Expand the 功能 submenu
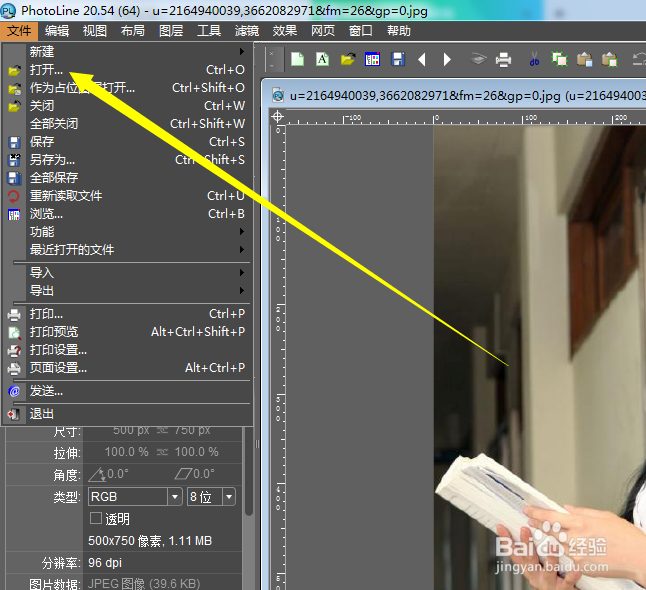Image resolution: width=646 pixels, height=590 pixels. click(x=127, y=232)
